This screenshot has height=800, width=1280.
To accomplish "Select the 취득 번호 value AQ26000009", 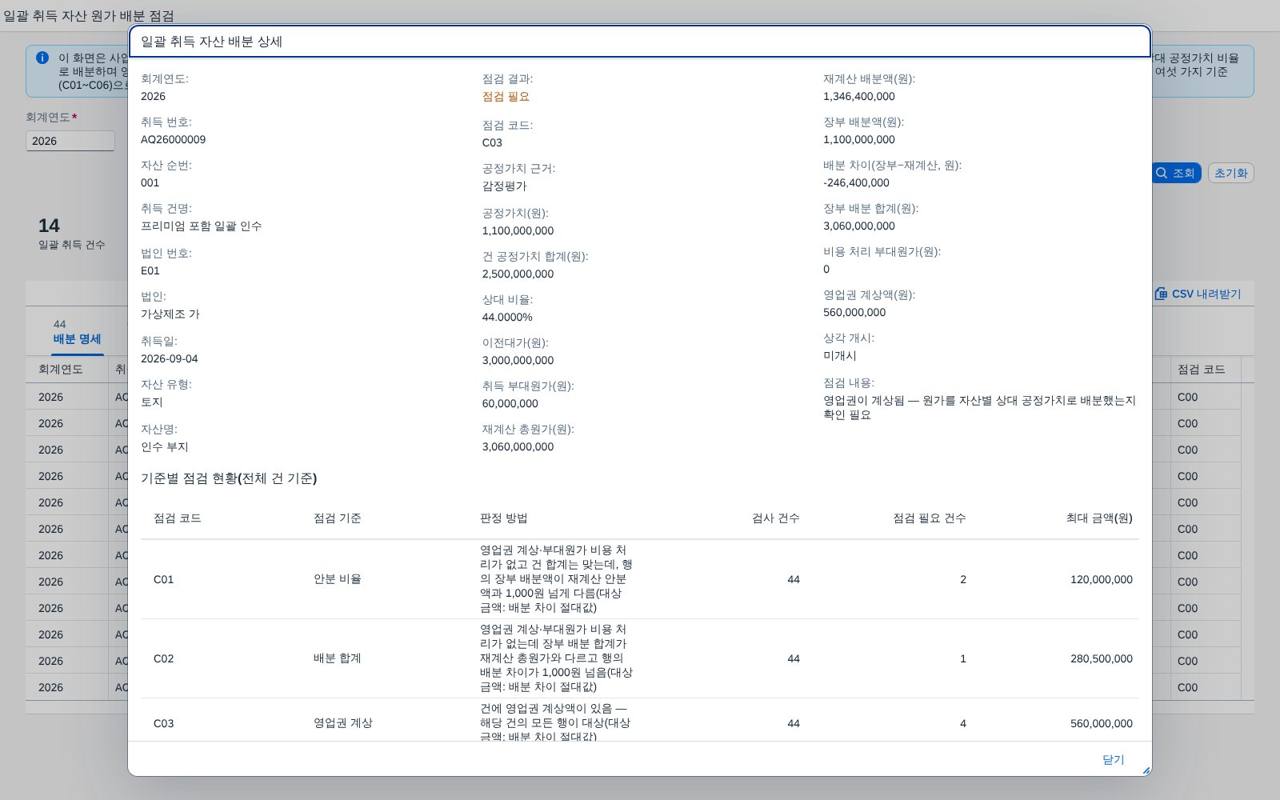I will (x=173, y=140).
